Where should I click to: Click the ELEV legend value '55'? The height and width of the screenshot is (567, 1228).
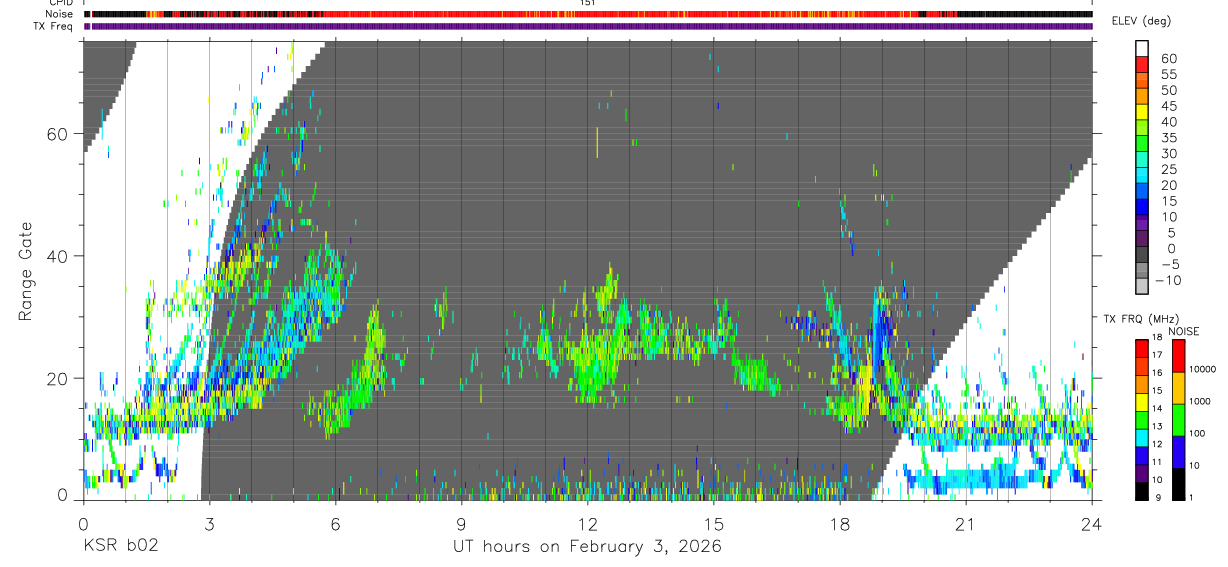click(1168, 74)
